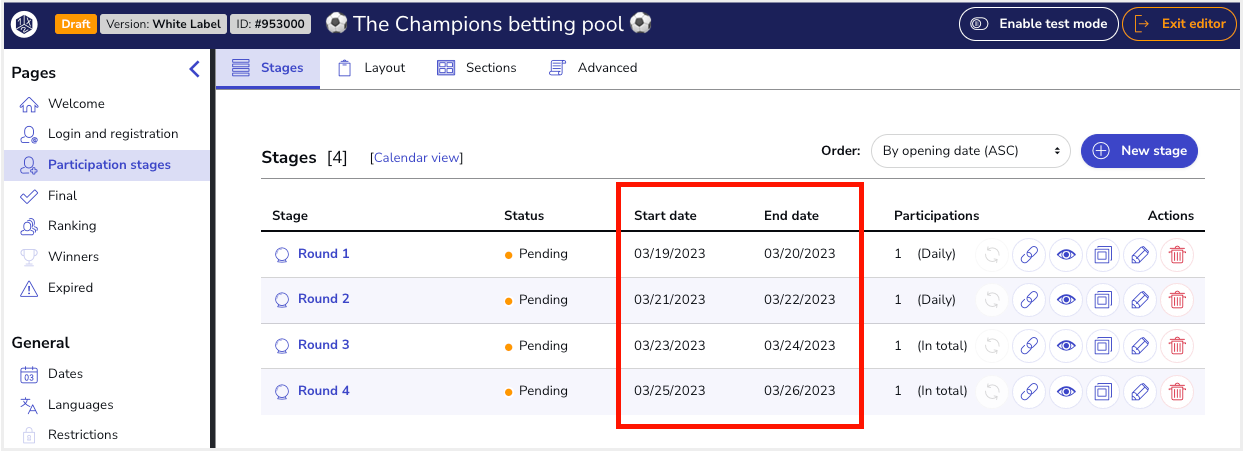1243x452 pixels.
Task: Edit Round 2 with the pencil icon
Action: tap(1140, 300)
